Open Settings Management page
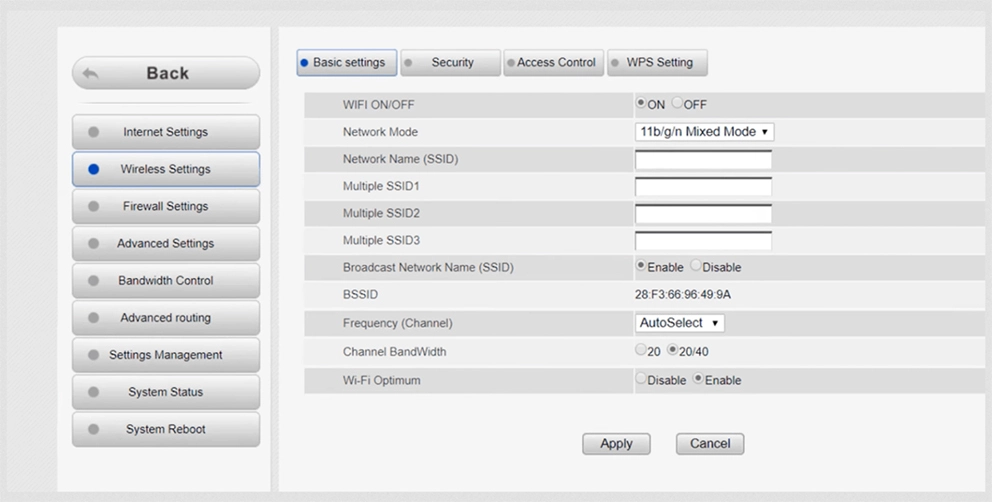 pos(166,355)
